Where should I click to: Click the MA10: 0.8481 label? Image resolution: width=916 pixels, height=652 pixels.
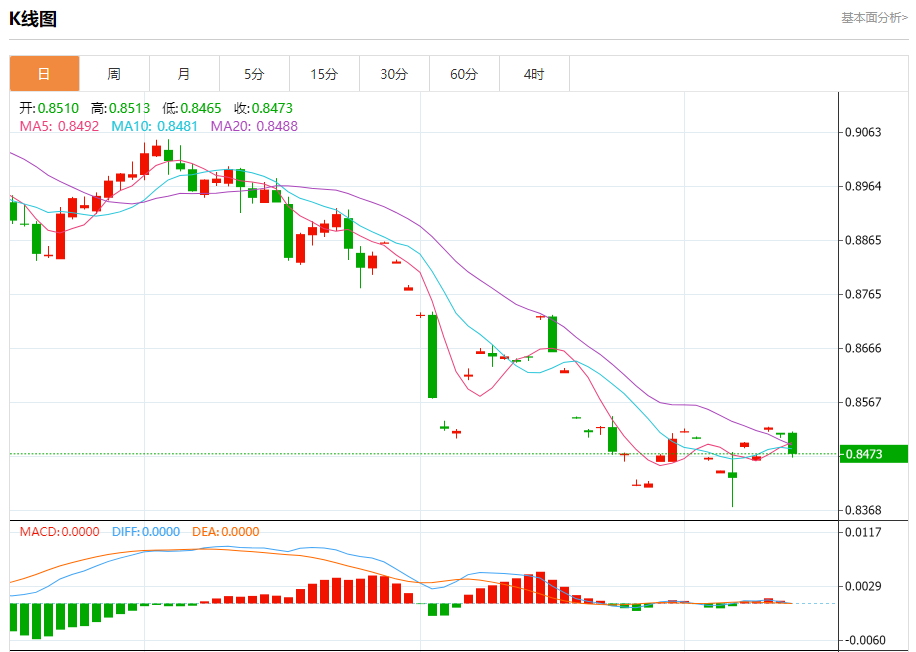(x=155, y=126)
